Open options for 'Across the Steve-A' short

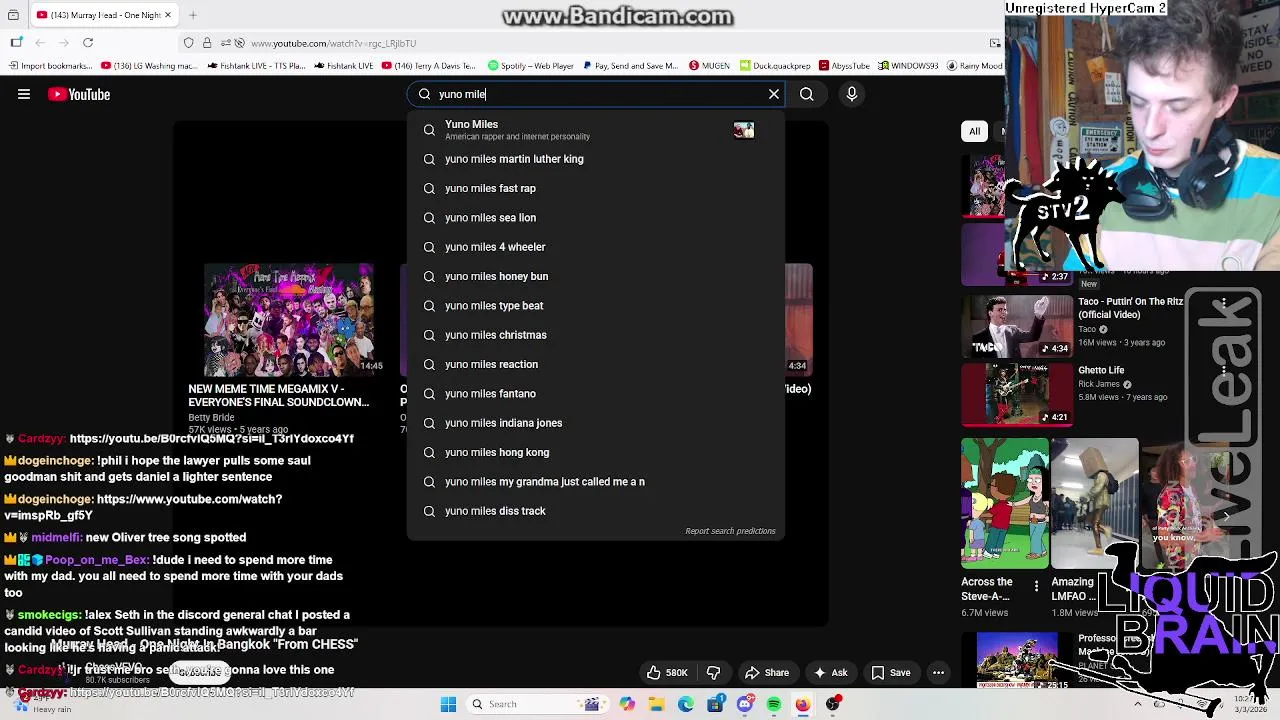pyautogui.click(x=1036, y=586)
